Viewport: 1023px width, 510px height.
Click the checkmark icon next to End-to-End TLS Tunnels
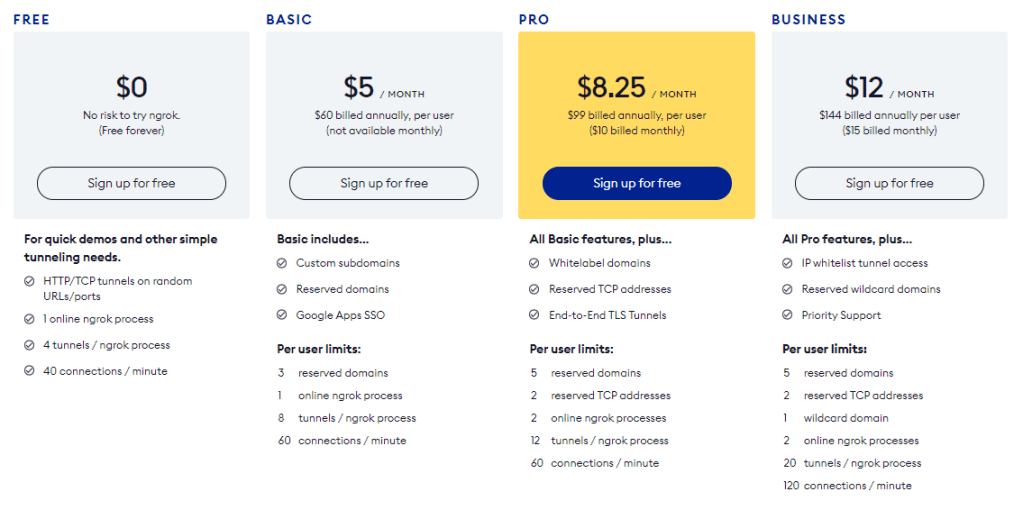coord(535,315)
